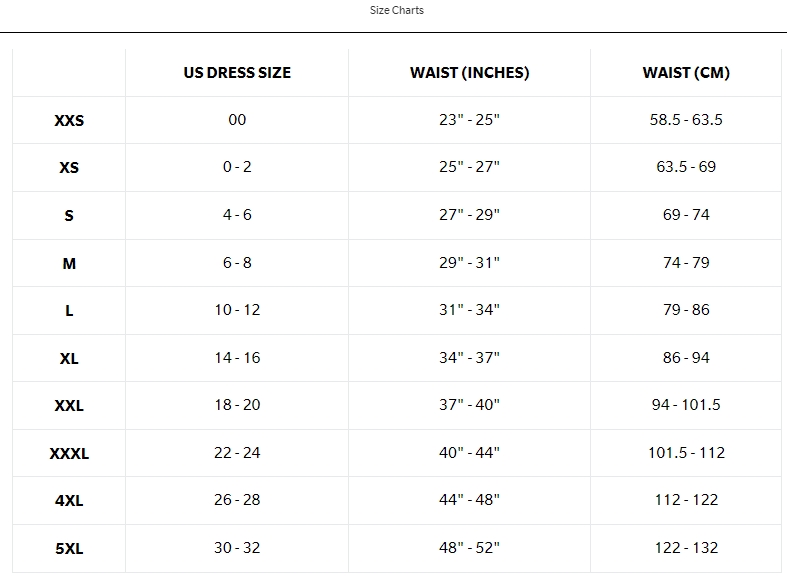Select the WAIST (CM) column header
This screenshot has width=787, height=582.
point(686,73)
